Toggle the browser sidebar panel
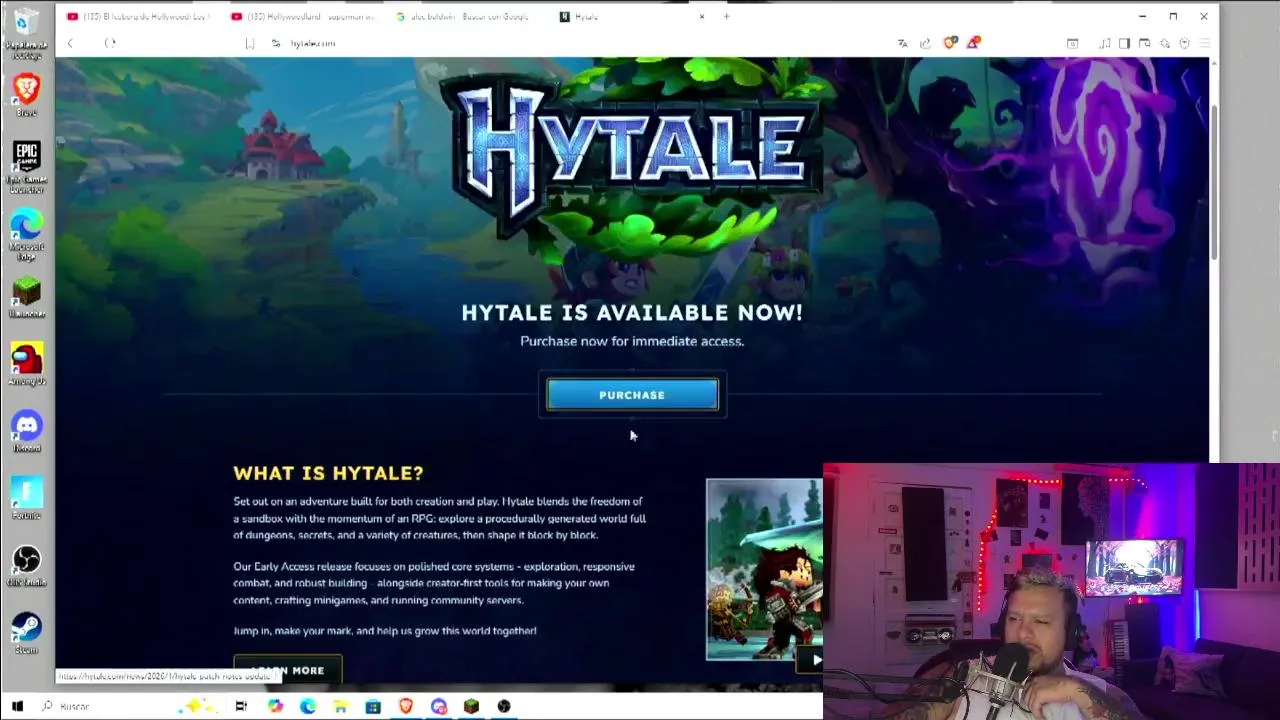The width and height of the screenshot is (1280, 720). 1124,43
